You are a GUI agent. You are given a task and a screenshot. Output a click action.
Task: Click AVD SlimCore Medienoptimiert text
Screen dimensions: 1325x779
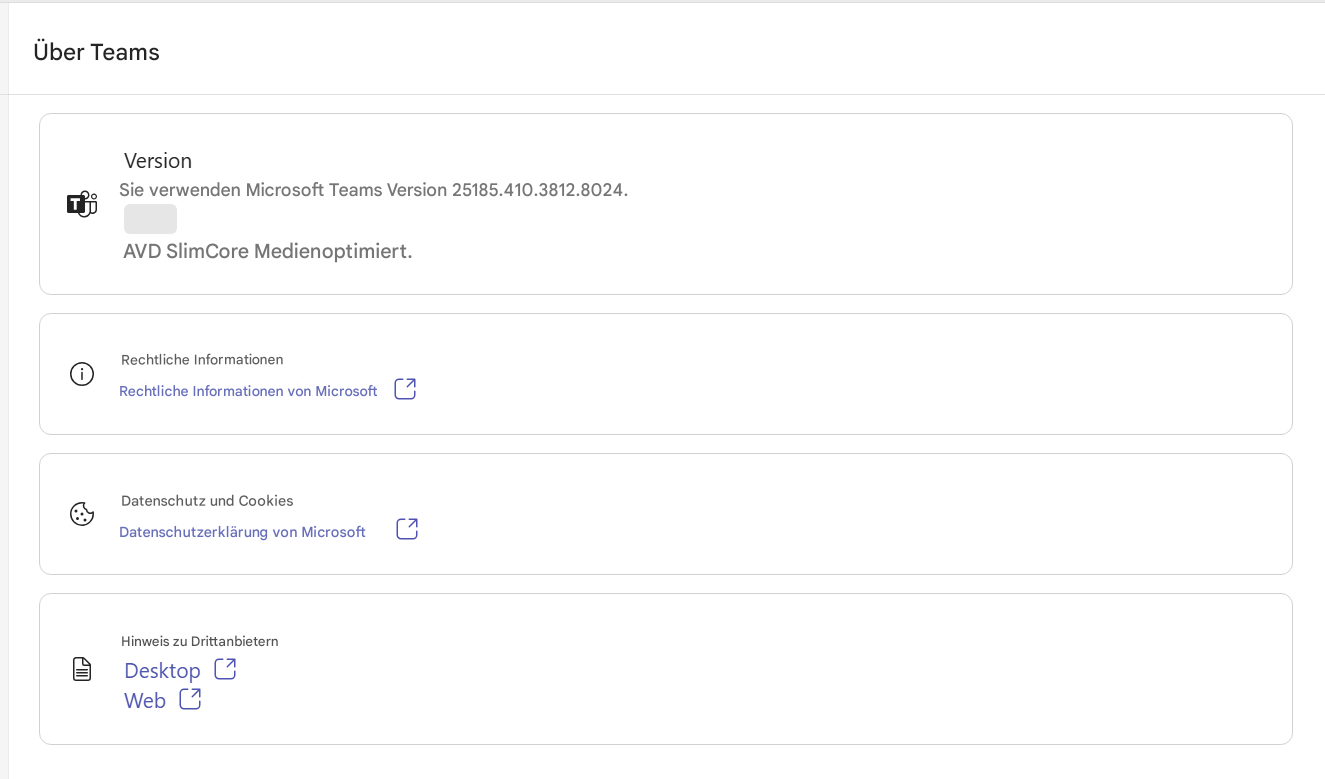[268, 251]
